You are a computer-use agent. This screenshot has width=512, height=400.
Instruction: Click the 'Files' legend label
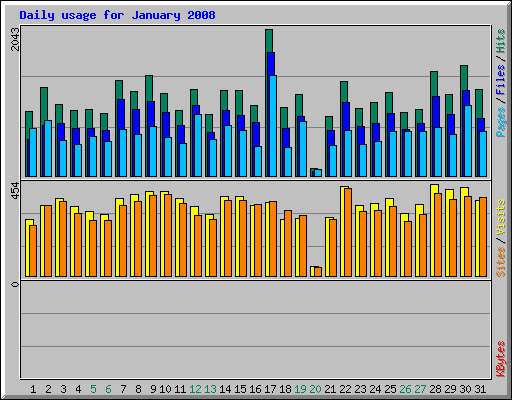coord(501,79)
